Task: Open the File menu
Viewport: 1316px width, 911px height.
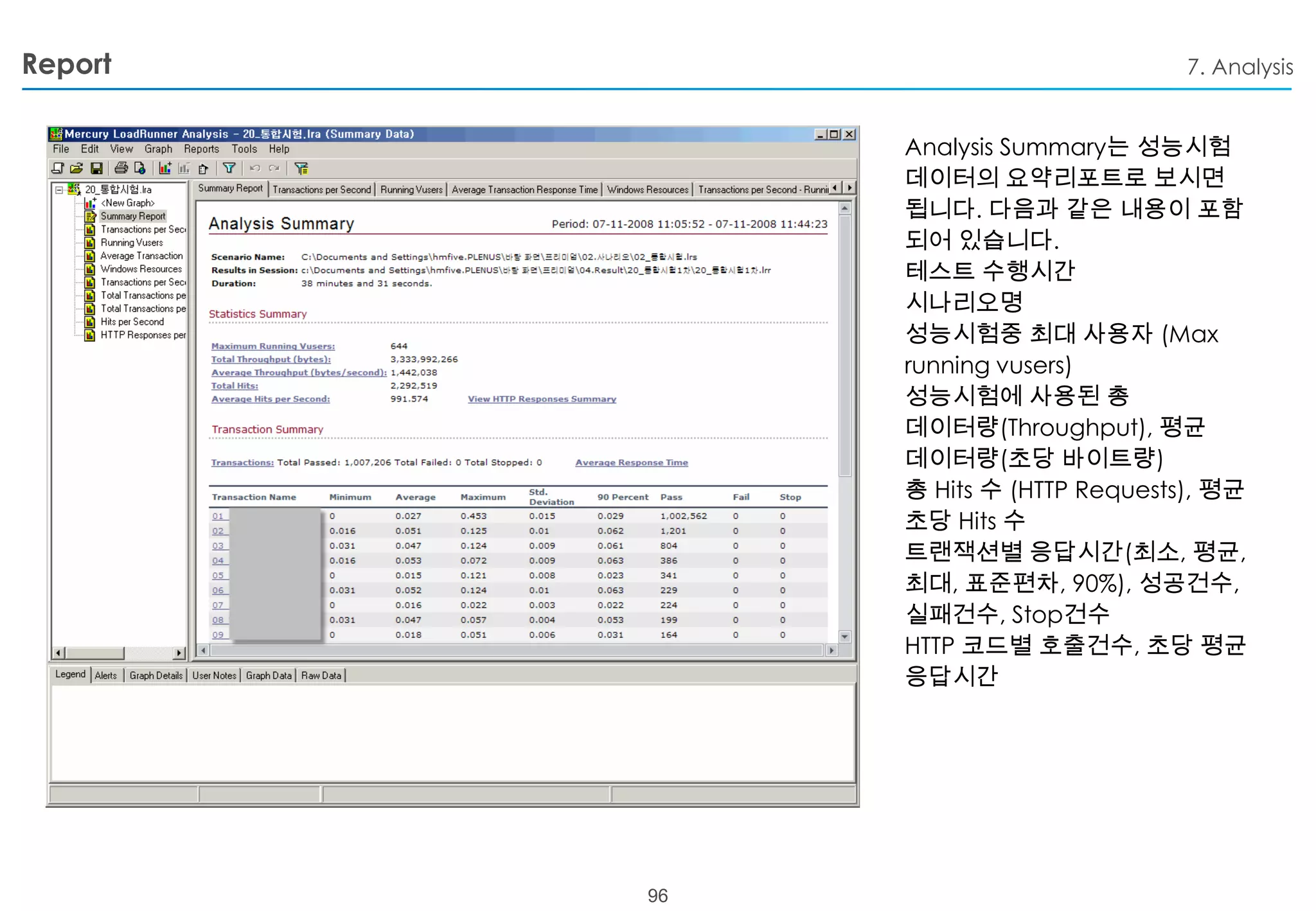Action: [x=61, y=149]
